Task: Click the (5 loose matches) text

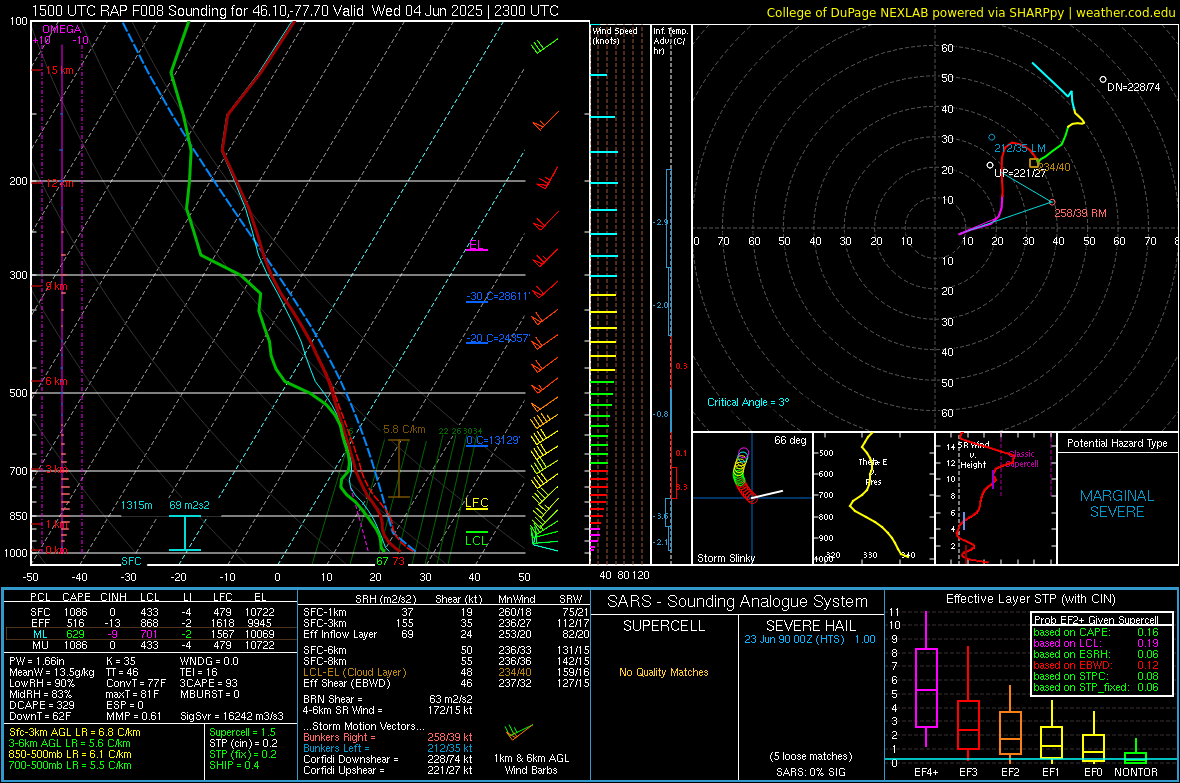Action: (x=810, y=756)
